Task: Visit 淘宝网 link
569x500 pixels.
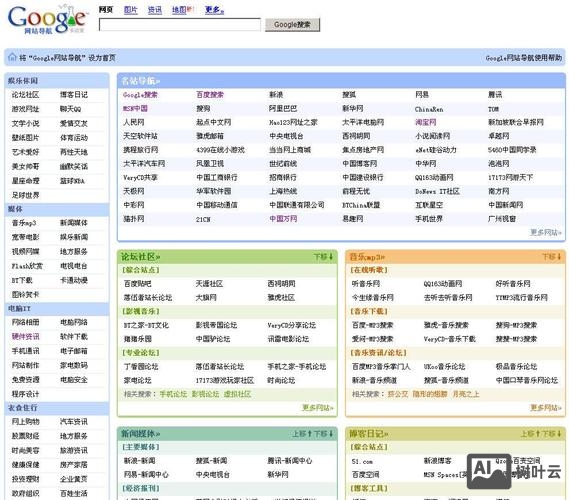Action: (426, 122)
